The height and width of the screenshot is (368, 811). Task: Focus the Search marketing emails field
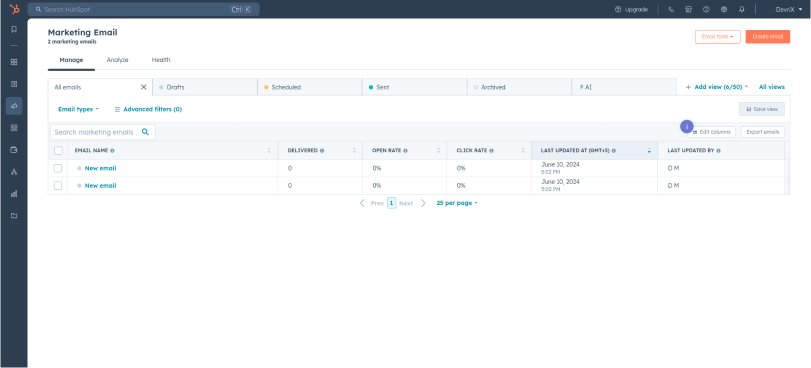coord(102,132)
